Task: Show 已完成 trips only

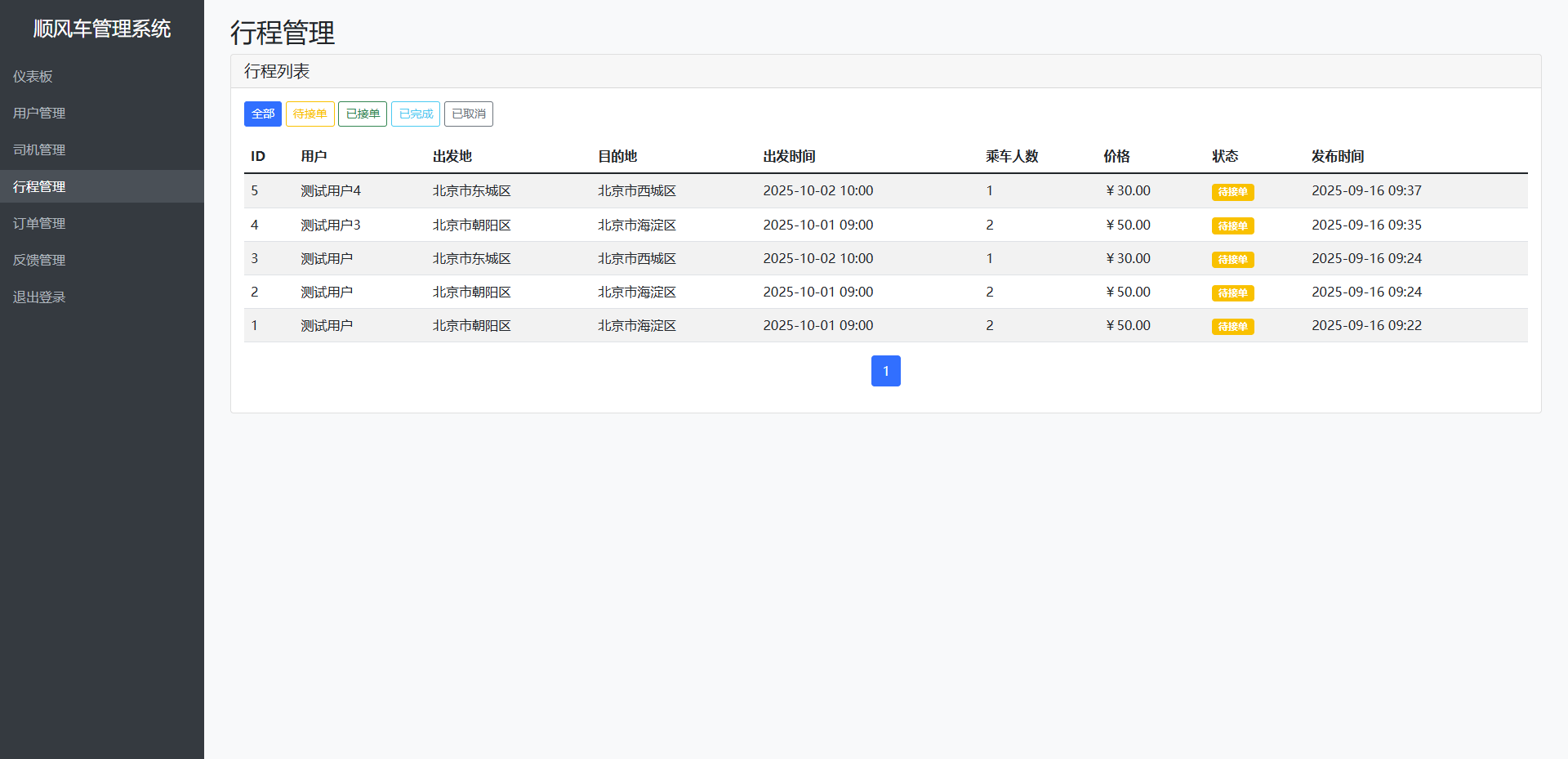Action: click(x=416, y=114)
